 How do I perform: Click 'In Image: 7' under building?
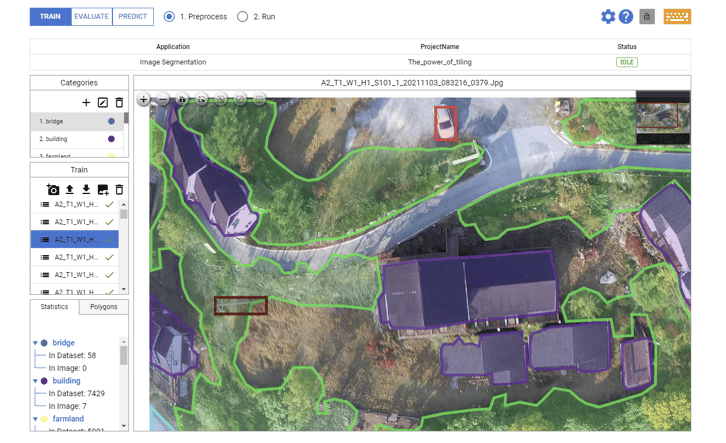pos(68,406)
